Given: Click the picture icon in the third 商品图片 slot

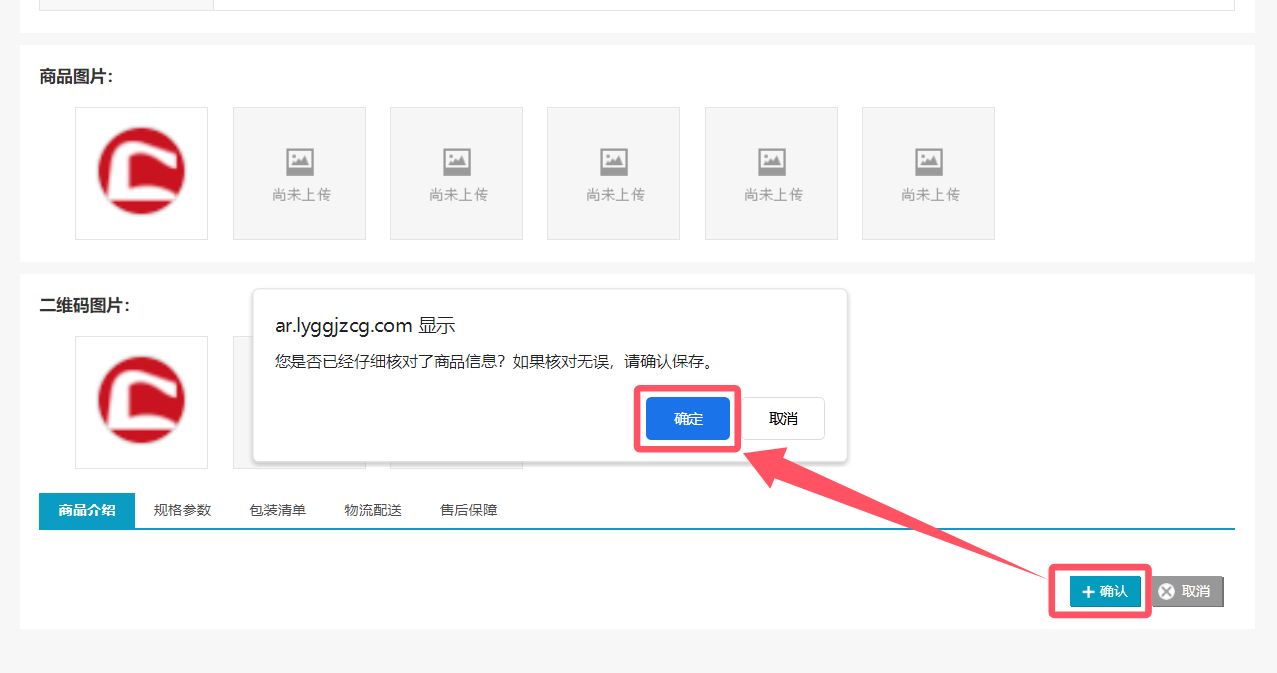Looking at the screenshot, I should coord(457,160).
